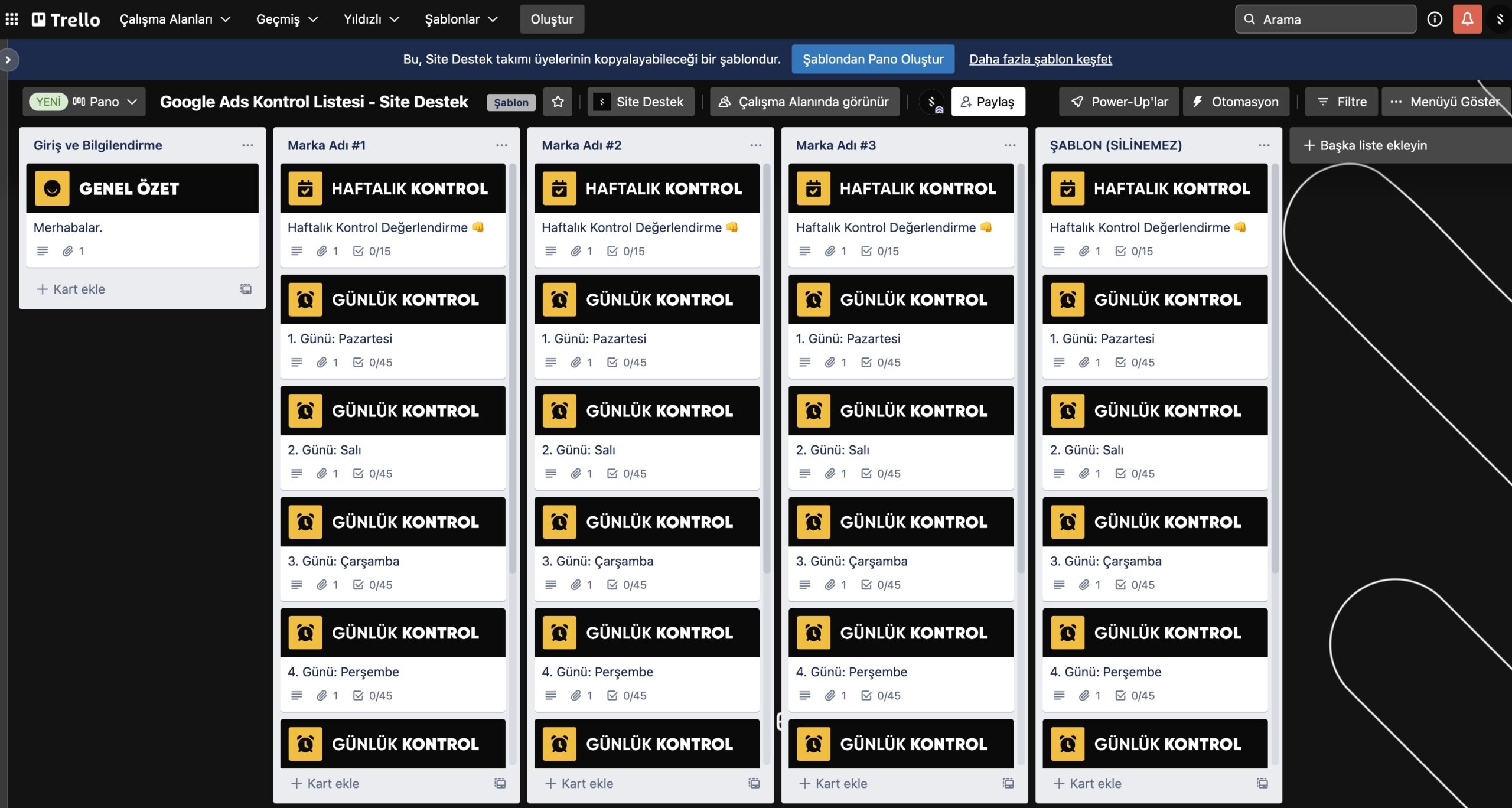This screenshot has height=808, width=1512.
Task: Click calendar icon on Marka Adı #1 HAFTALIK KONTROL
Action: [x=305, y=188]
